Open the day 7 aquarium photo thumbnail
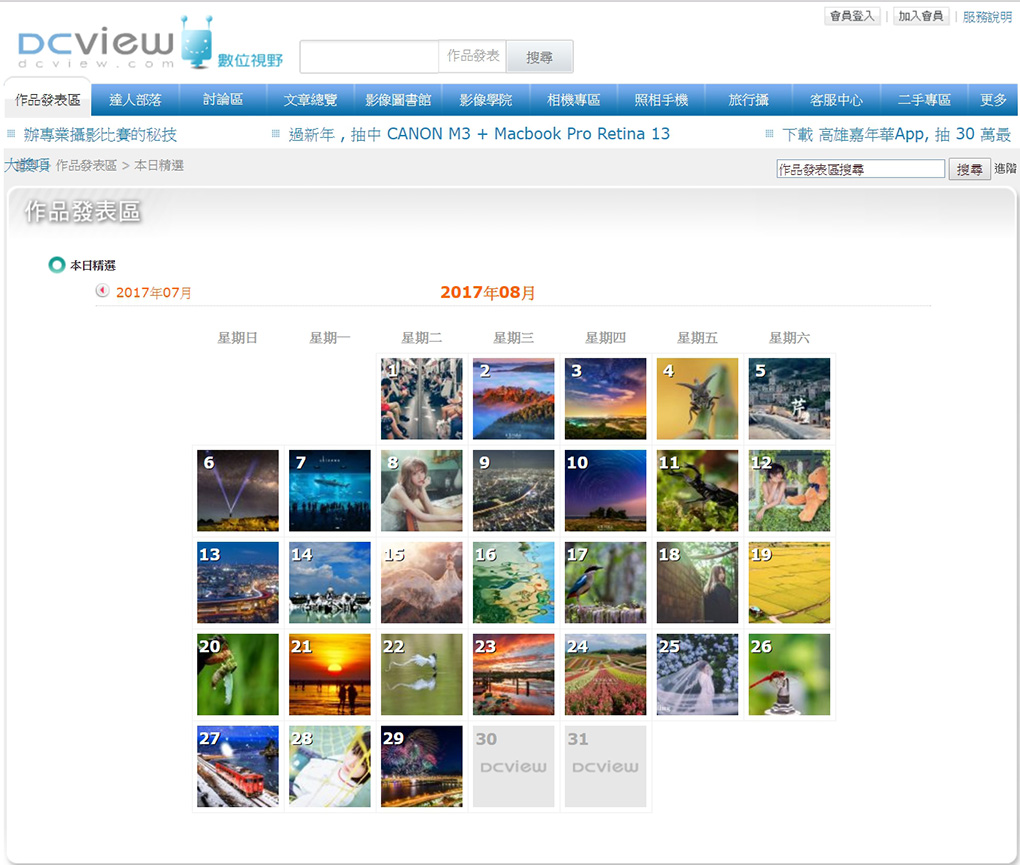The image size is (1020, 865). [x=330, y=490]
